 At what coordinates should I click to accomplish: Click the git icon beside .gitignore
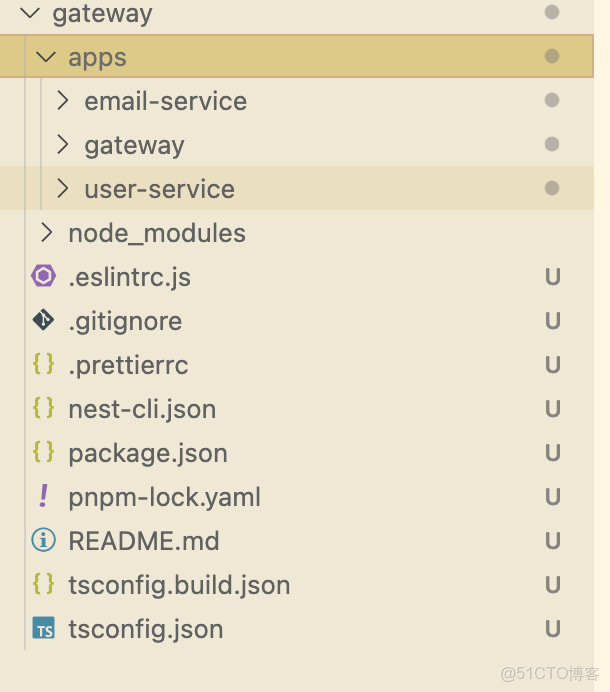pyautogui.click(x=43, y=321)
